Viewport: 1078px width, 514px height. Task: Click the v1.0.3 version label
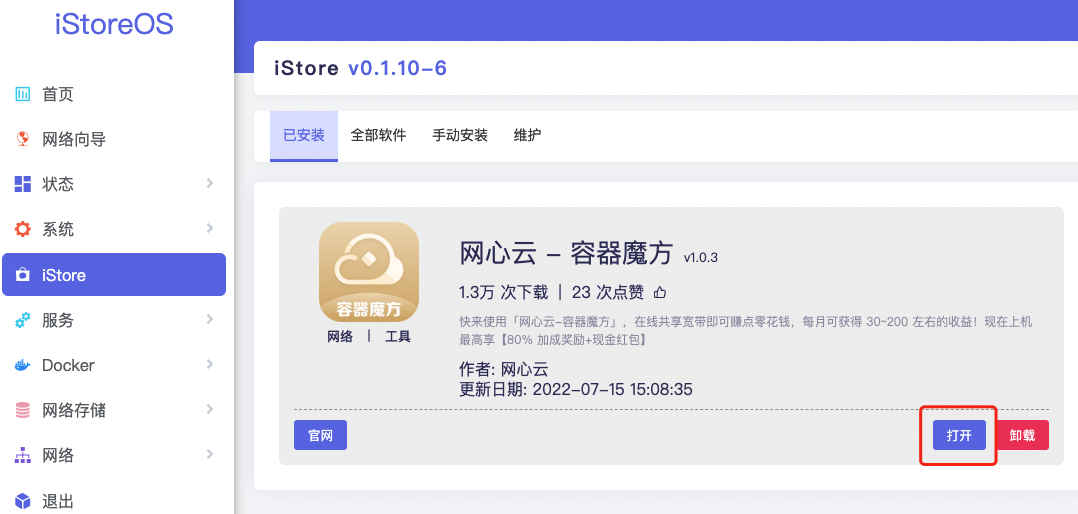(x=701, y=258)
